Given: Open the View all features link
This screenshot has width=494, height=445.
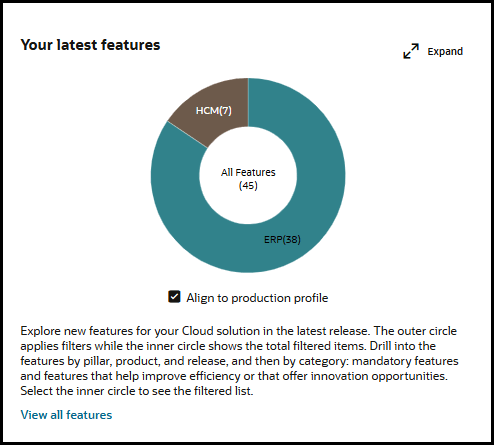Looking at the screenshot, I should (66, 415).
